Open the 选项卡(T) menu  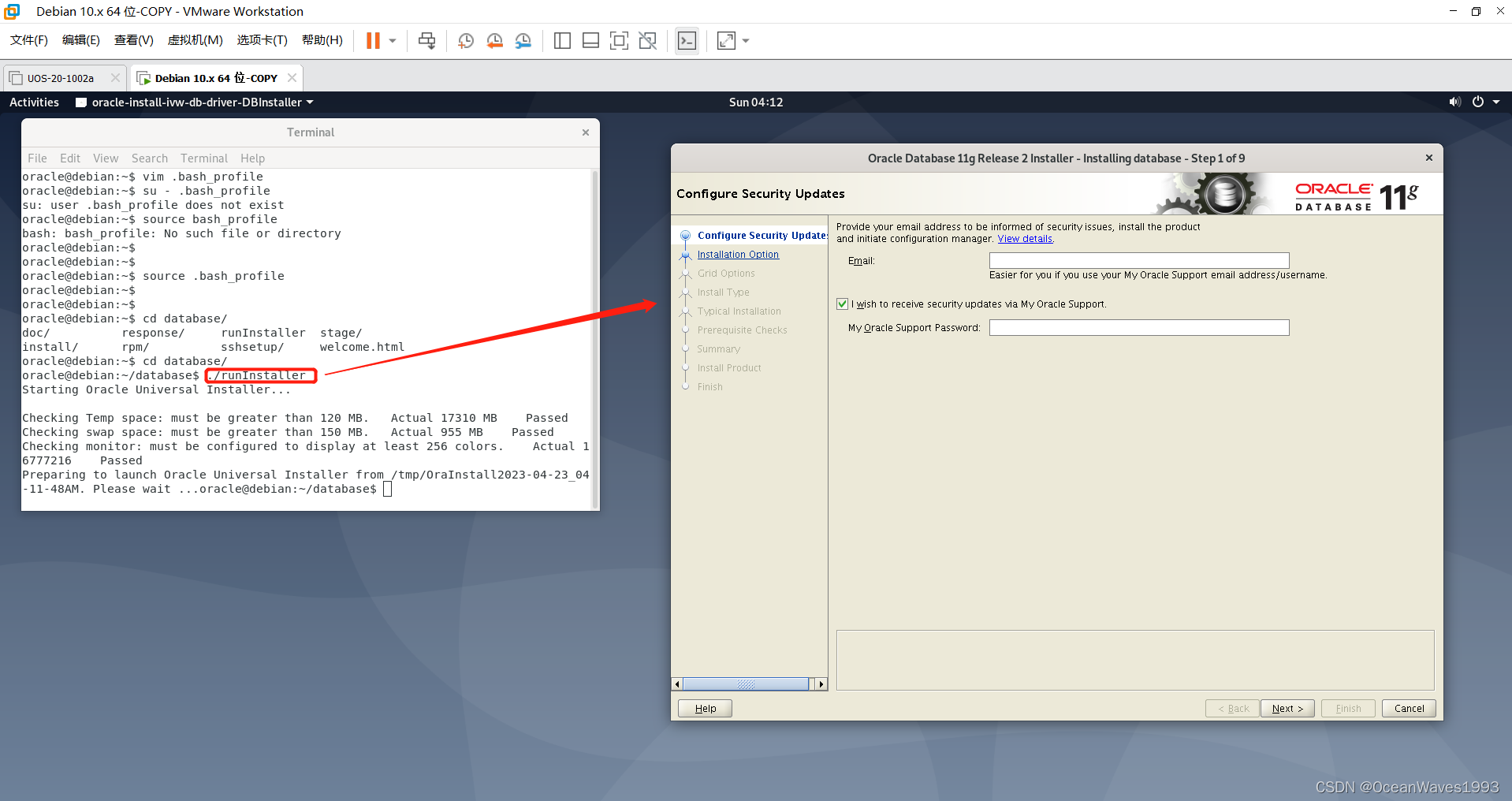pyautogui.click(x=263, y=40)
